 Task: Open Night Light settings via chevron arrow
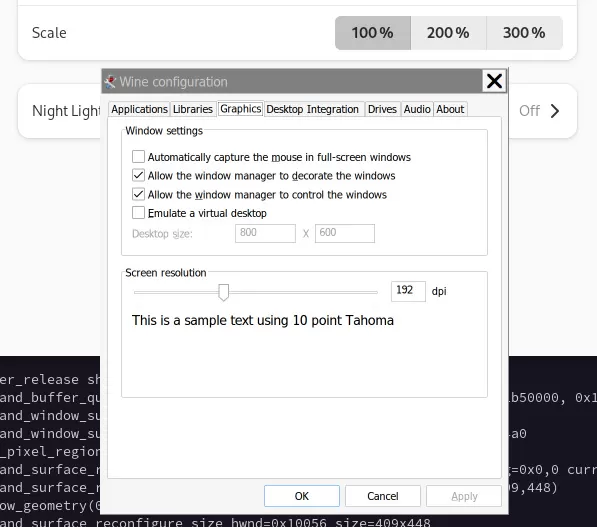pyautogui.click(x=555, y=111)
